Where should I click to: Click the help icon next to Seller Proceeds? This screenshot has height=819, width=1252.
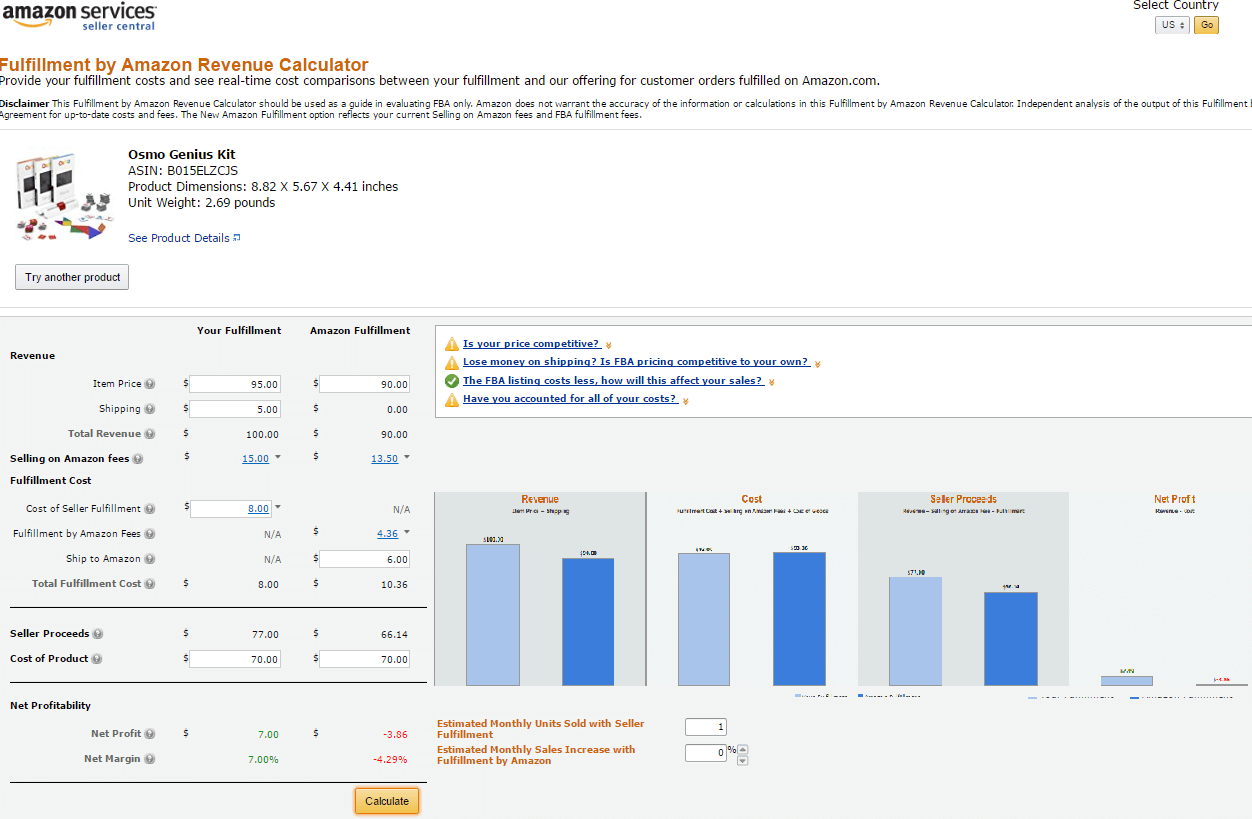coord(97,633)
